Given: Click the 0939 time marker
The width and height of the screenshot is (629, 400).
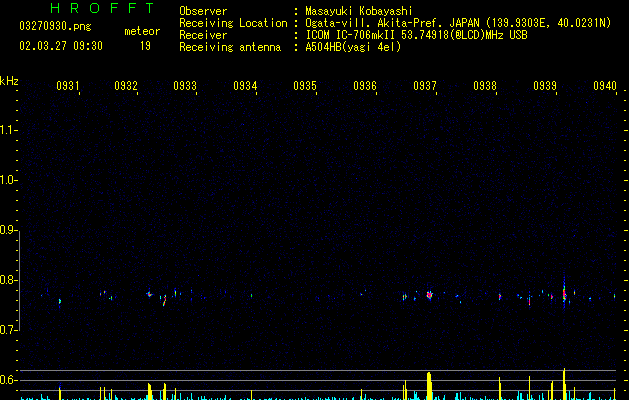Looking at the screenshot, I should click(545, 86).
